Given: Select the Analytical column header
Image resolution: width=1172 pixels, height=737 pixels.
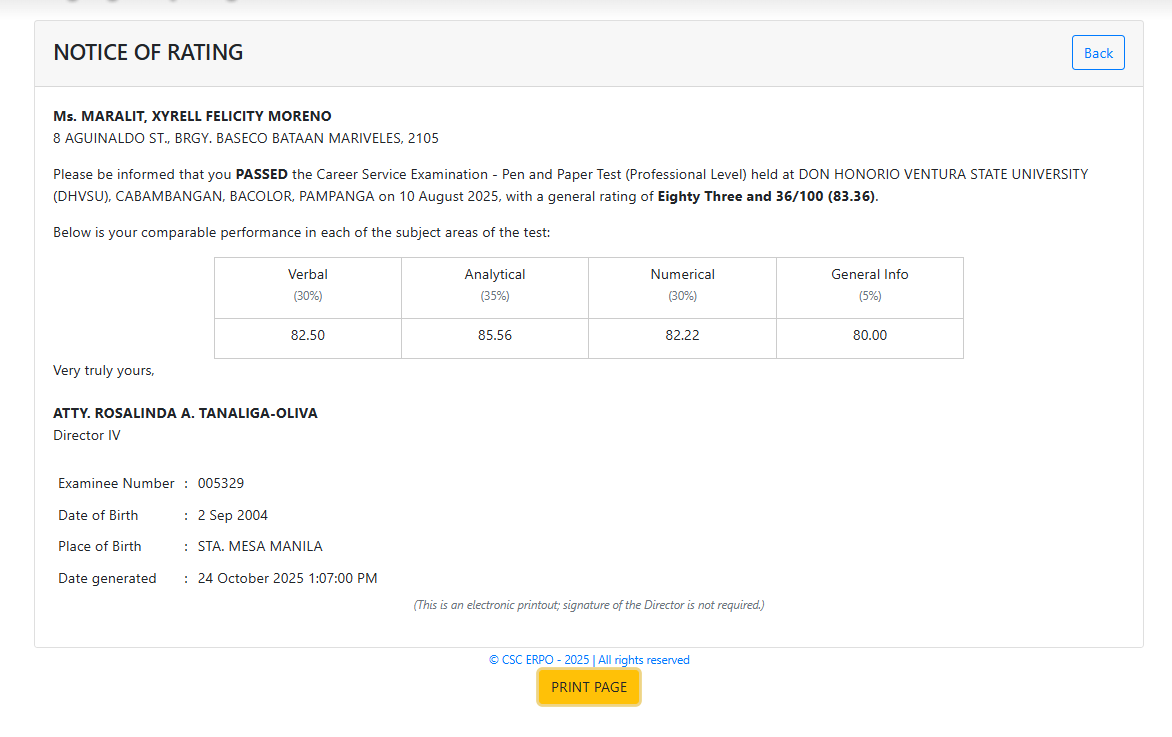Looking at the screenshot, I should point(495,274).
